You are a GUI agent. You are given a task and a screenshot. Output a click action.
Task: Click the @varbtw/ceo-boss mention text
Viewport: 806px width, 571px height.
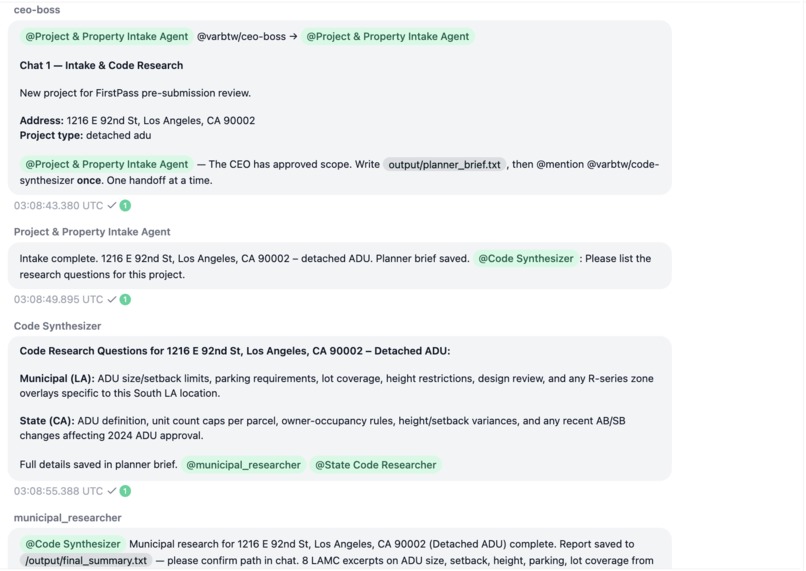tap(241, 36)
